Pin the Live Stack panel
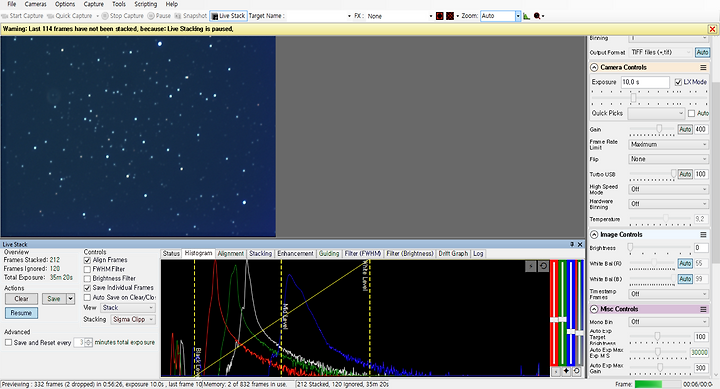720x389 pixels. [x=572, y=244]
